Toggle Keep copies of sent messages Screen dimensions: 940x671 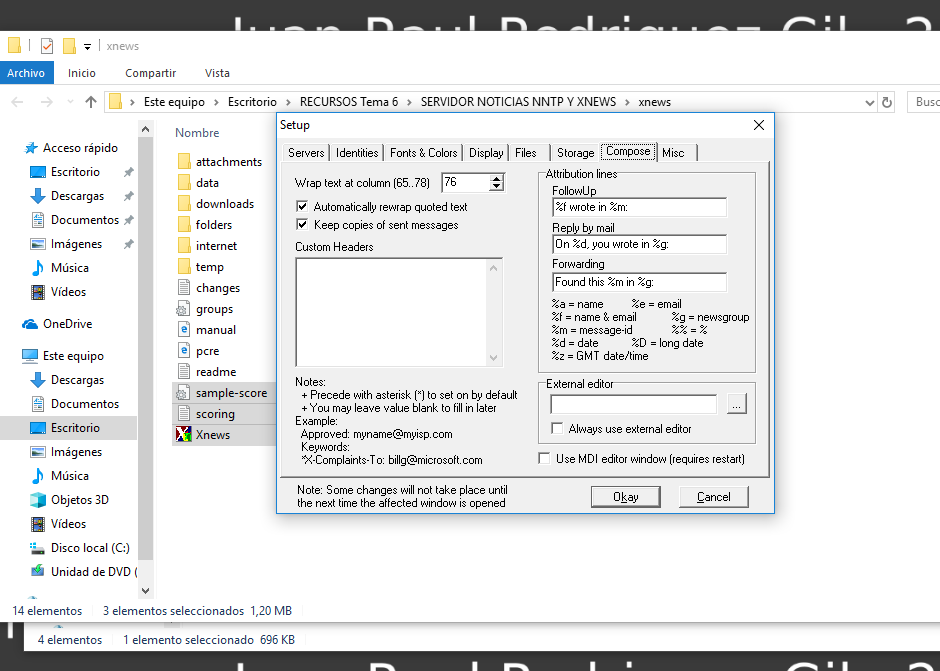(302, 224)
